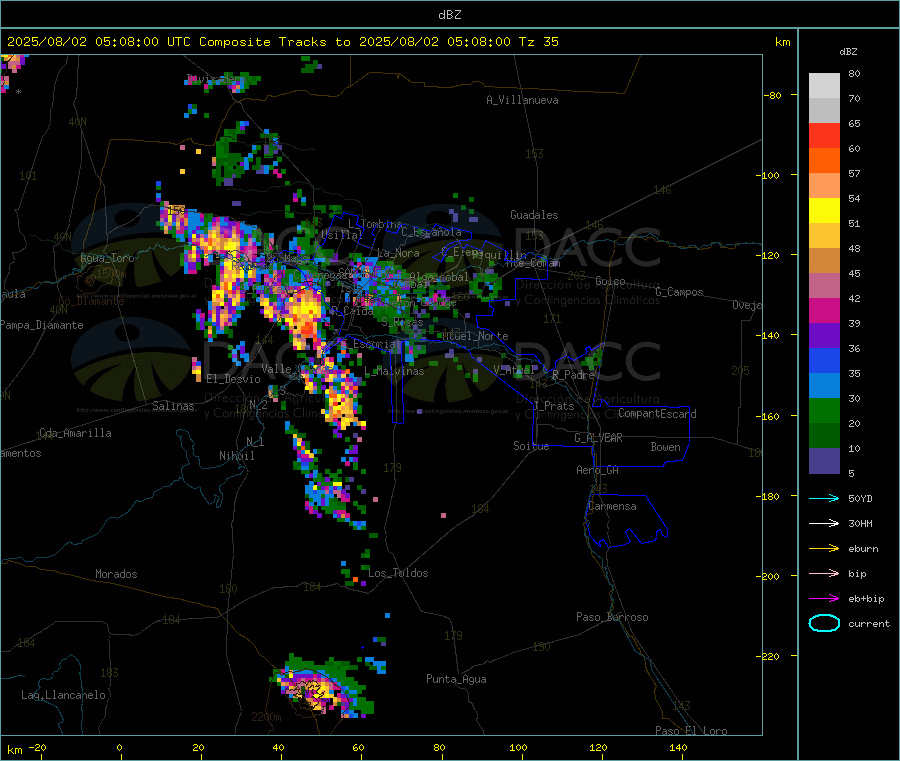
Task: Click the 39 dBZ magenta color swatch
Action: (x=824, y=310)
